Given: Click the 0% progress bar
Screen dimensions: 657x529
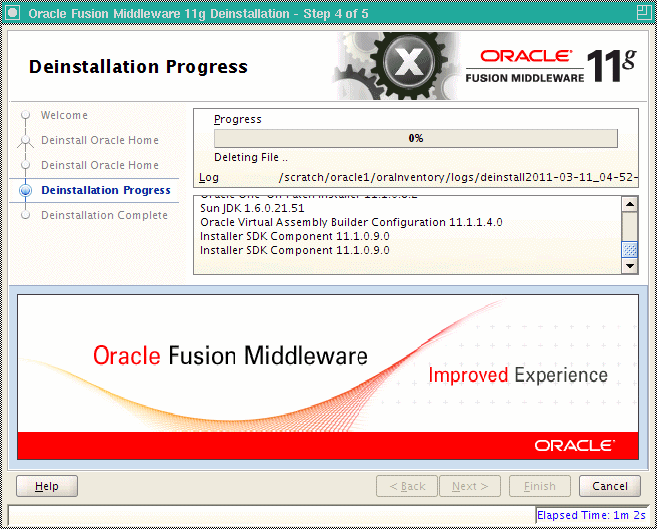Looking at the screenshot, I should pos(416,138).
